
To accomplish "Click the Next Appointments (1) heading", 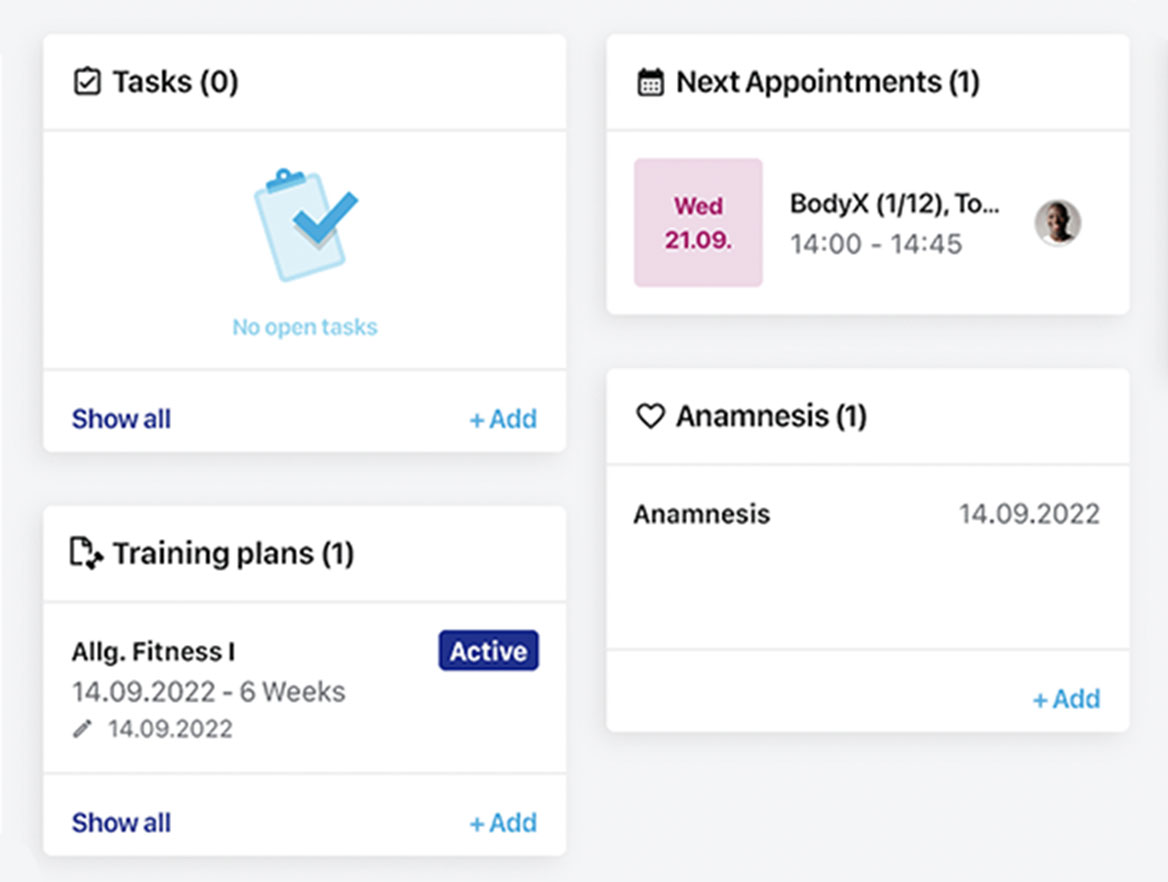I will pos(827,82).
